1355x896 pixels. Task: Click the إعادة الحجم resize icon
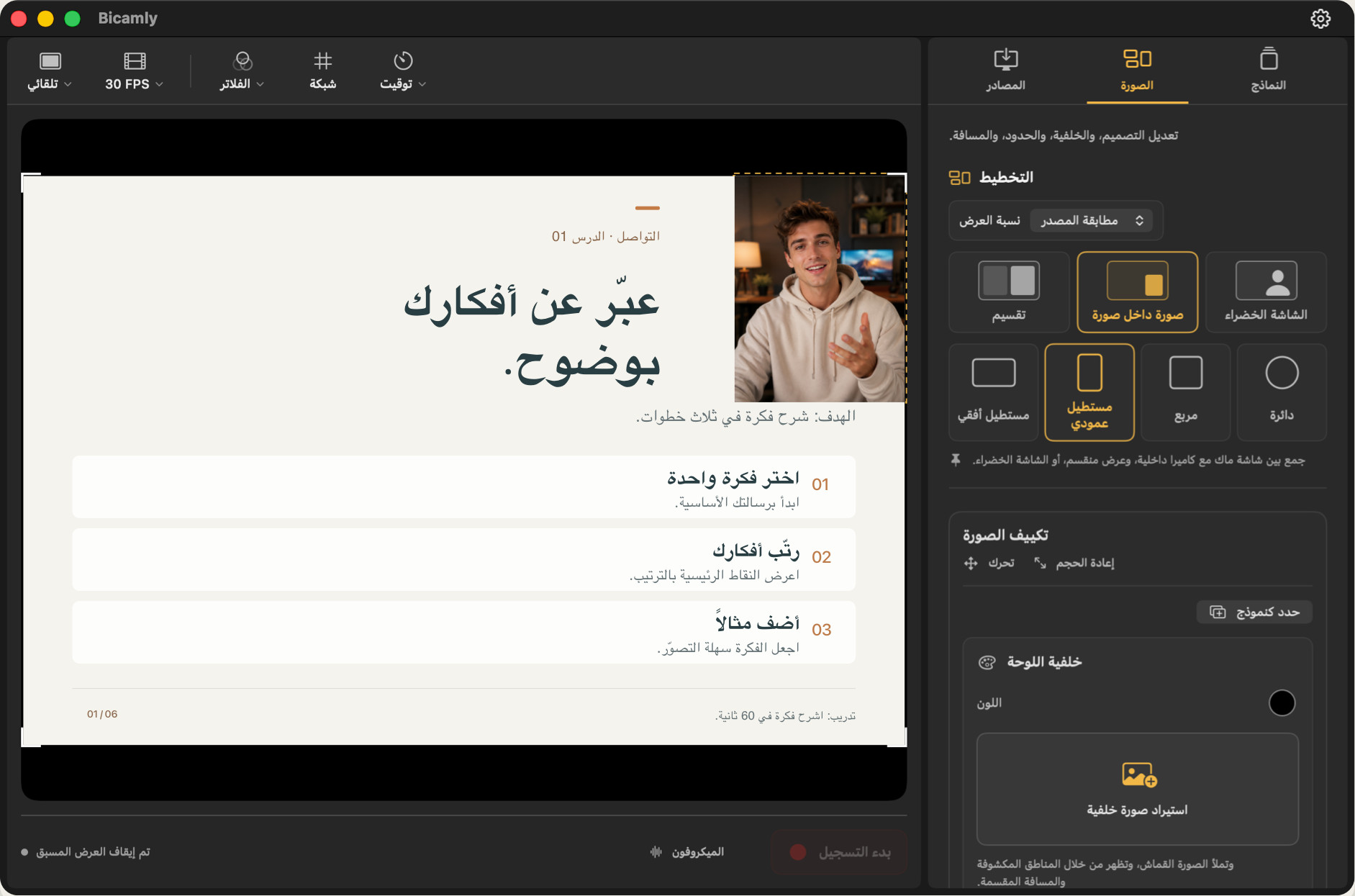coord(1040,563)
